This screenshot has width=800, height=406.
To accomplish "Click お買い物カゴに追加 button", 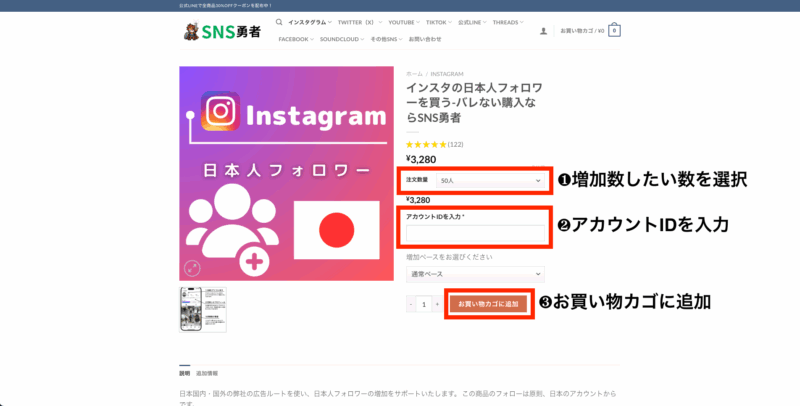I will pyautogui.click(x=488, y=304).
